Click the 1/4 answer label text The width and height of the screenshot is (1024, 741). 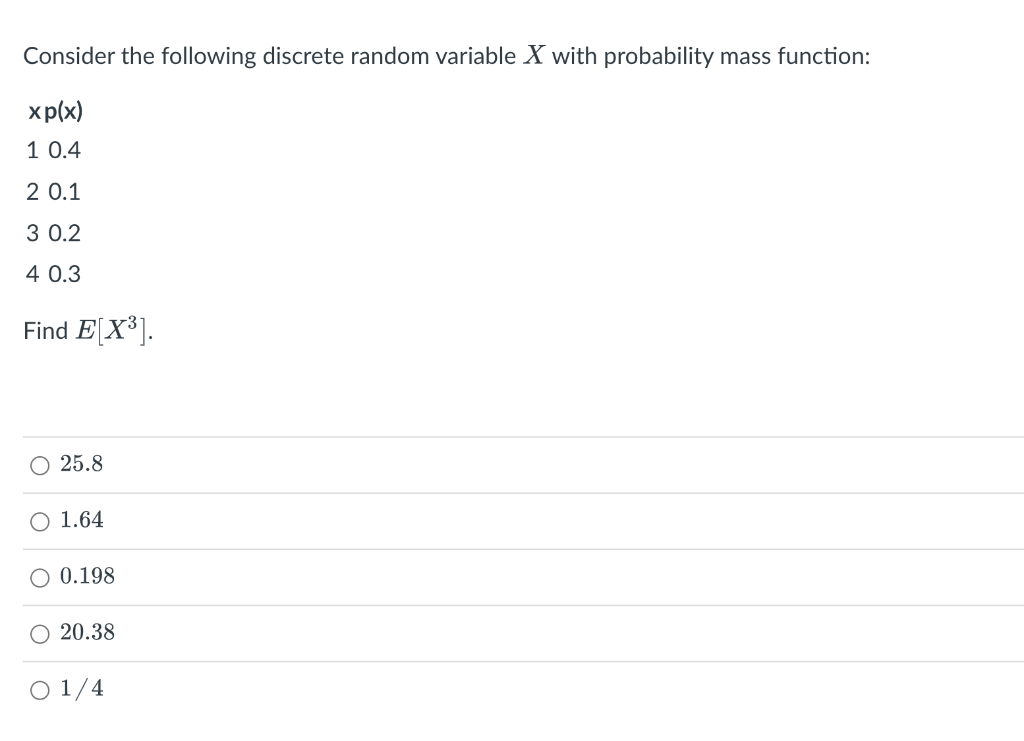tap(82, 688)
